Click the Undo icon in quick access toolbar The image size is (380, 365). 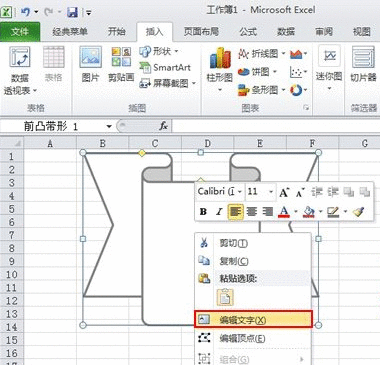click(x=25, y=12)
